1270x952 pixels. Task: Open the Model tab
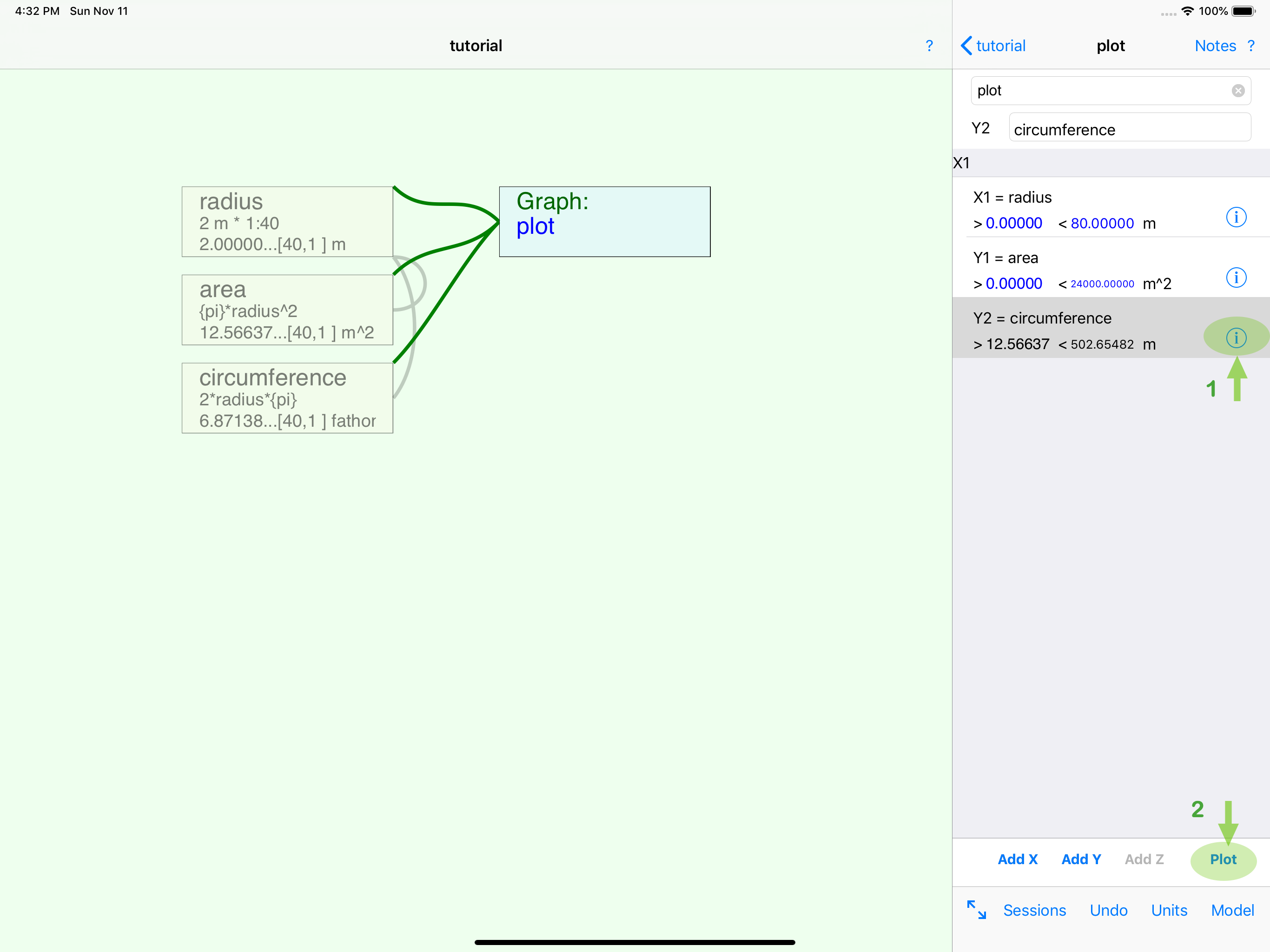coord(1232,910)
